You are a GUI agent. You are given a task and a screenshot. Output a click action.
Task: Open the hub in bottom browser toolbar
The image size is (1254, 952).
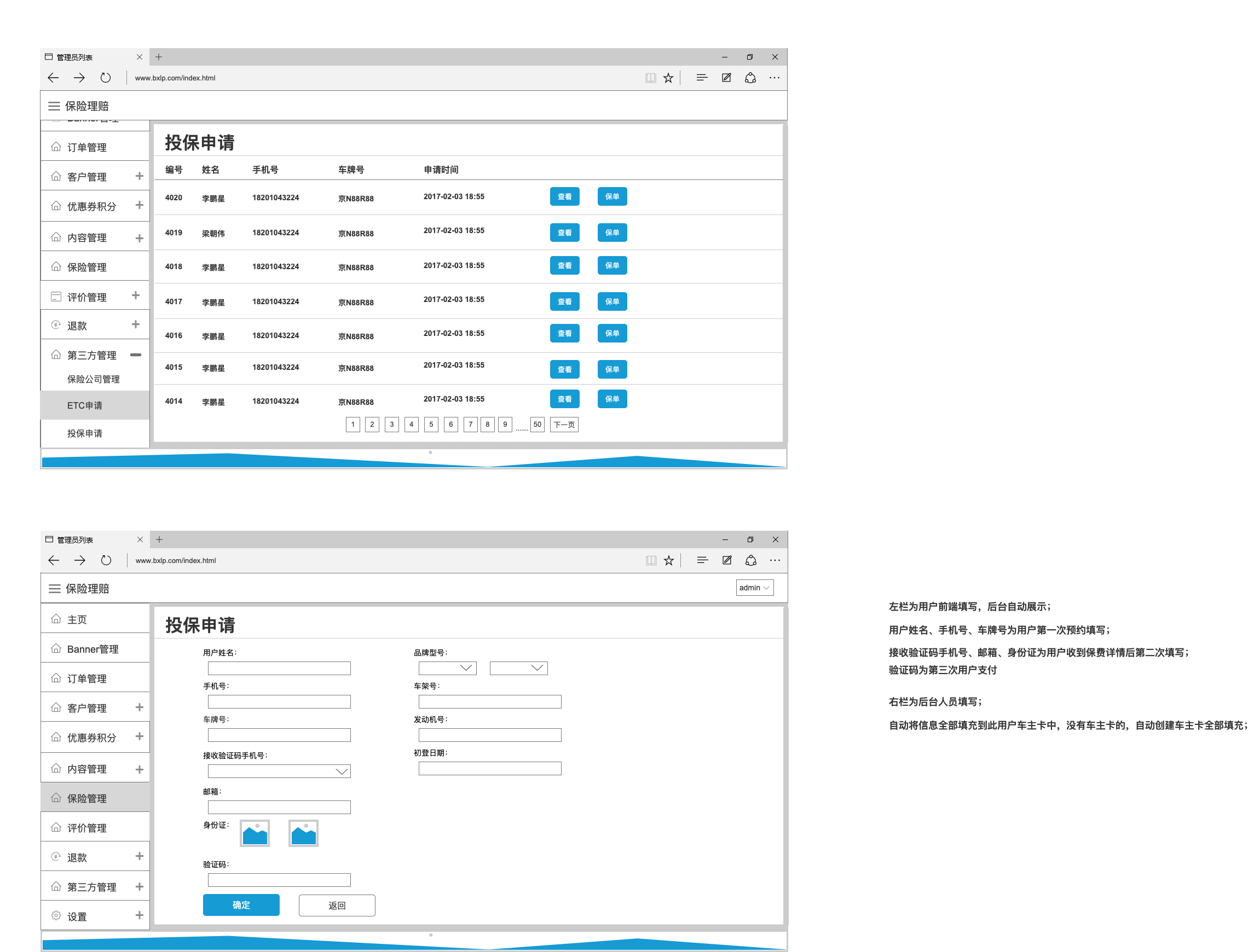click(702, 560)
